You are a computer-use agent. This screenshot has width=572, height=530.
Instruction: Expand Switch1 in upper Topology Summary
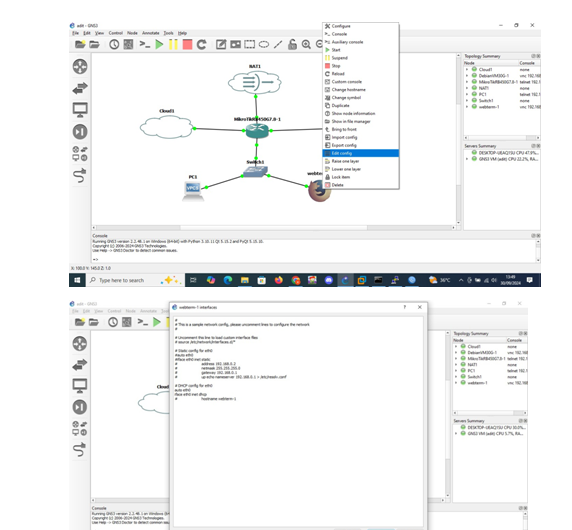point(467,100)
